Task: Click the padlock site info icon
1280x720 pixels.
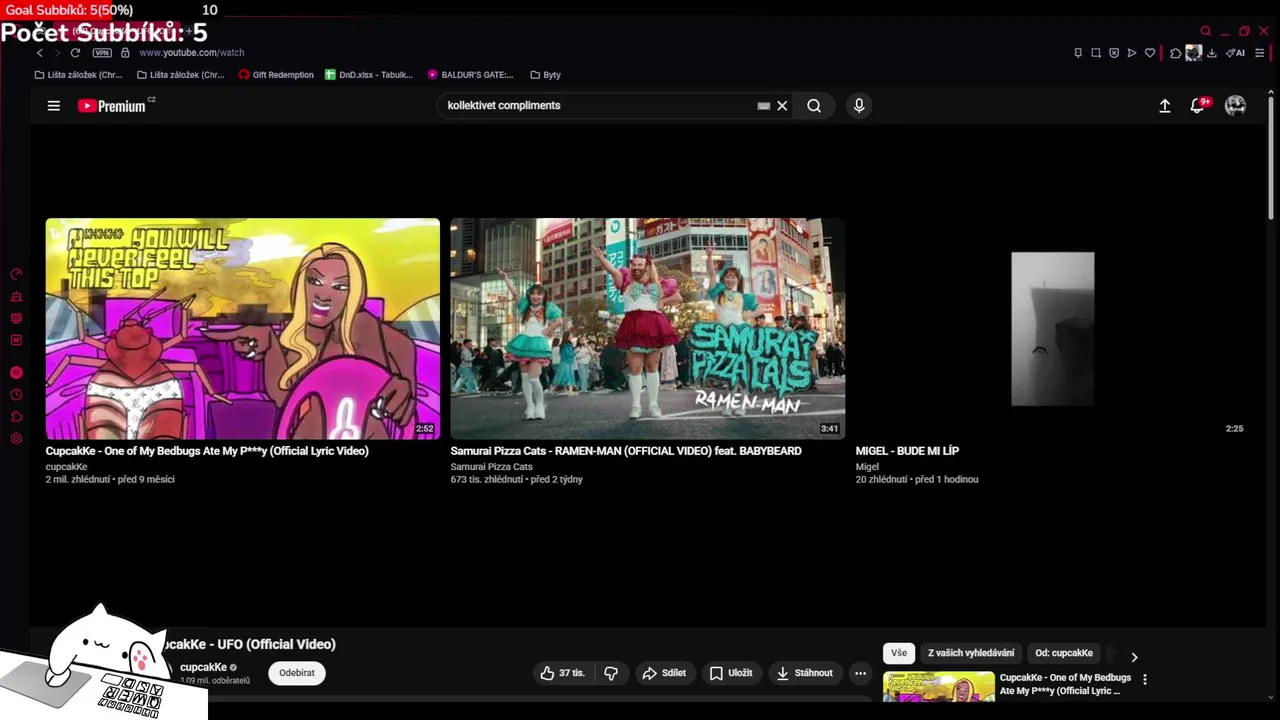Action: (x=125, y=53)
